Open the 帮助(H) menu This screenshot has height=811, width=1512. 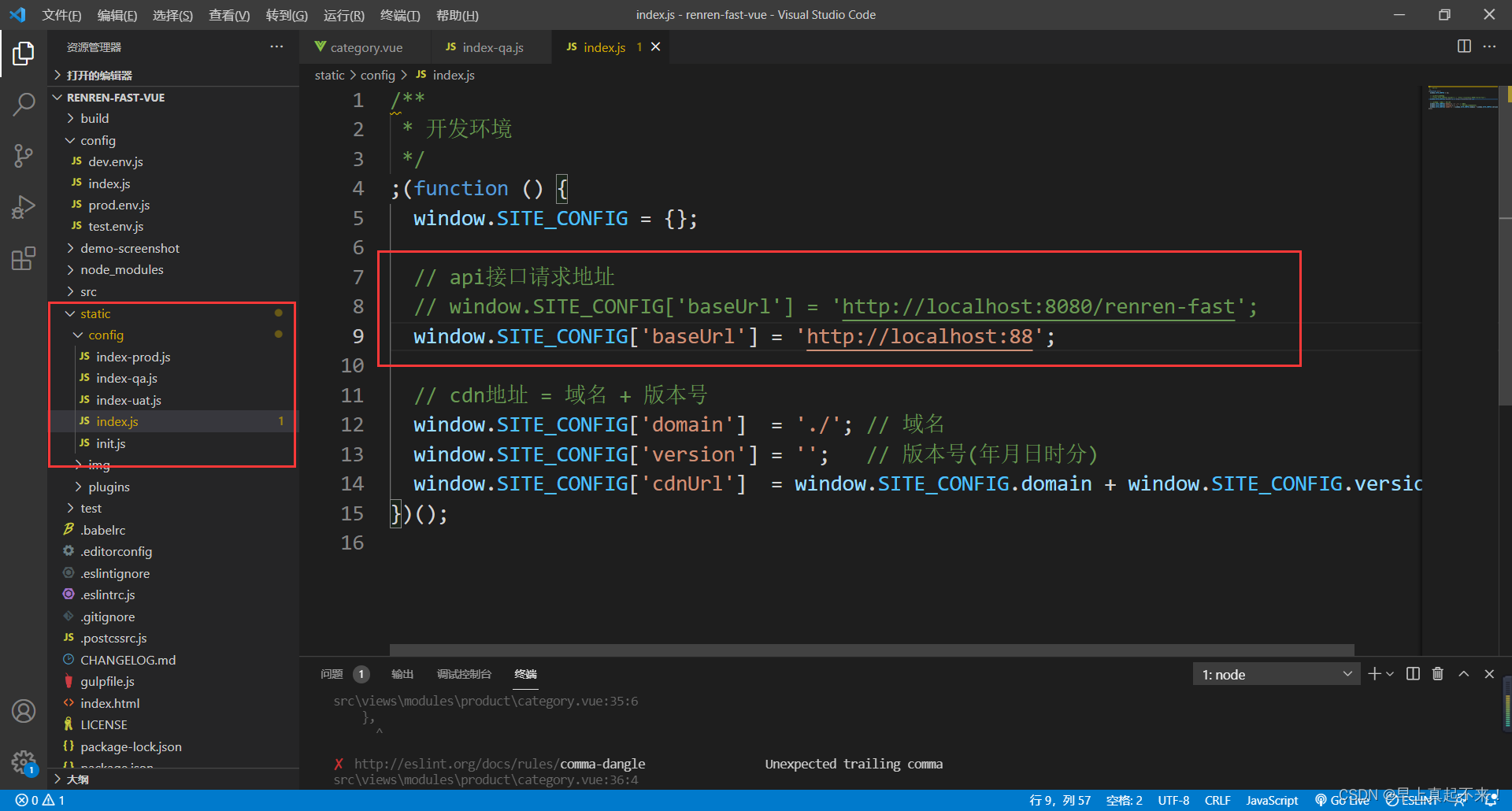coord(458,15)
